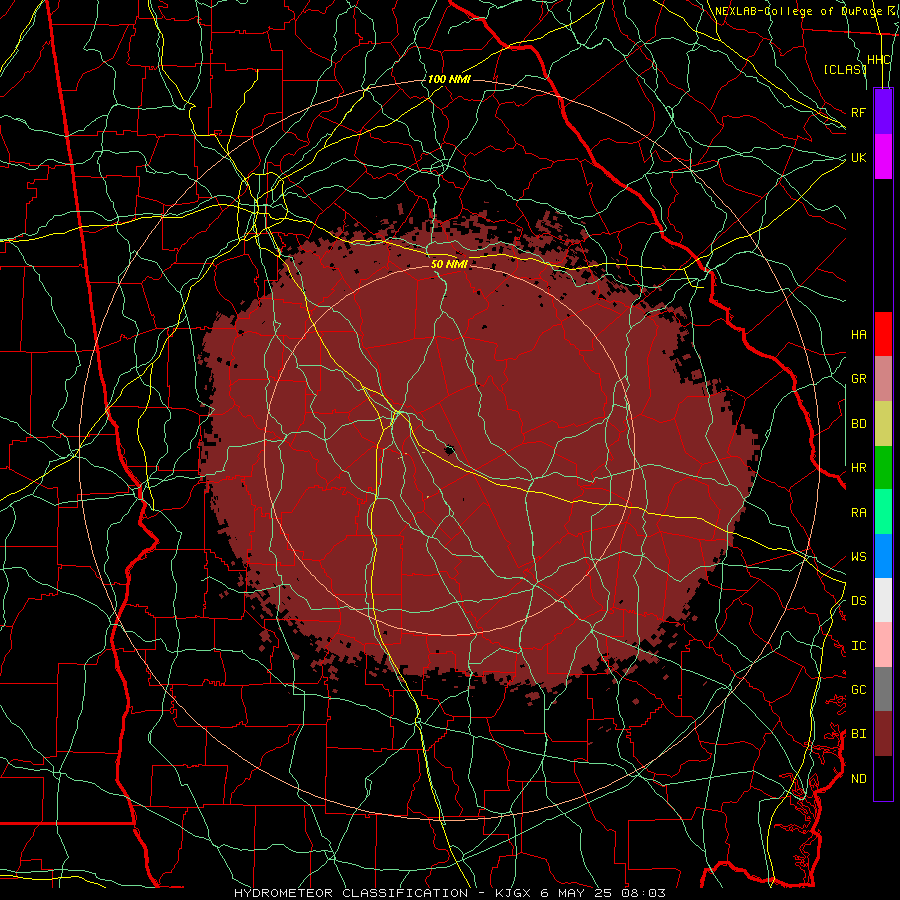900x900 pixels.
Task: Click the GC legend label
Action: point(859,690)
